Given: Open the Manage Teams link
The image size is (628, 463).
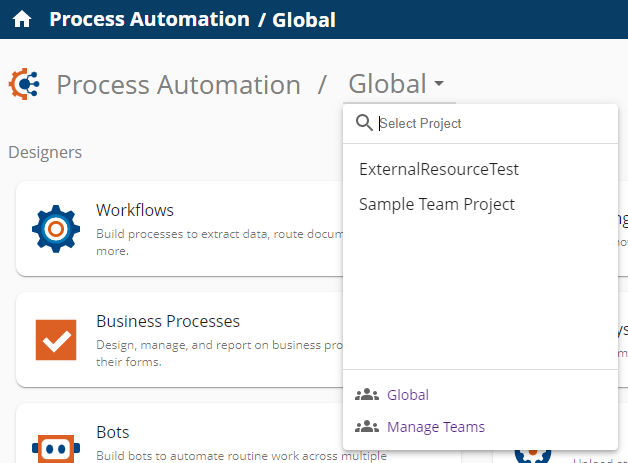Looking at the screenshot, I should (x=436, y=427).
